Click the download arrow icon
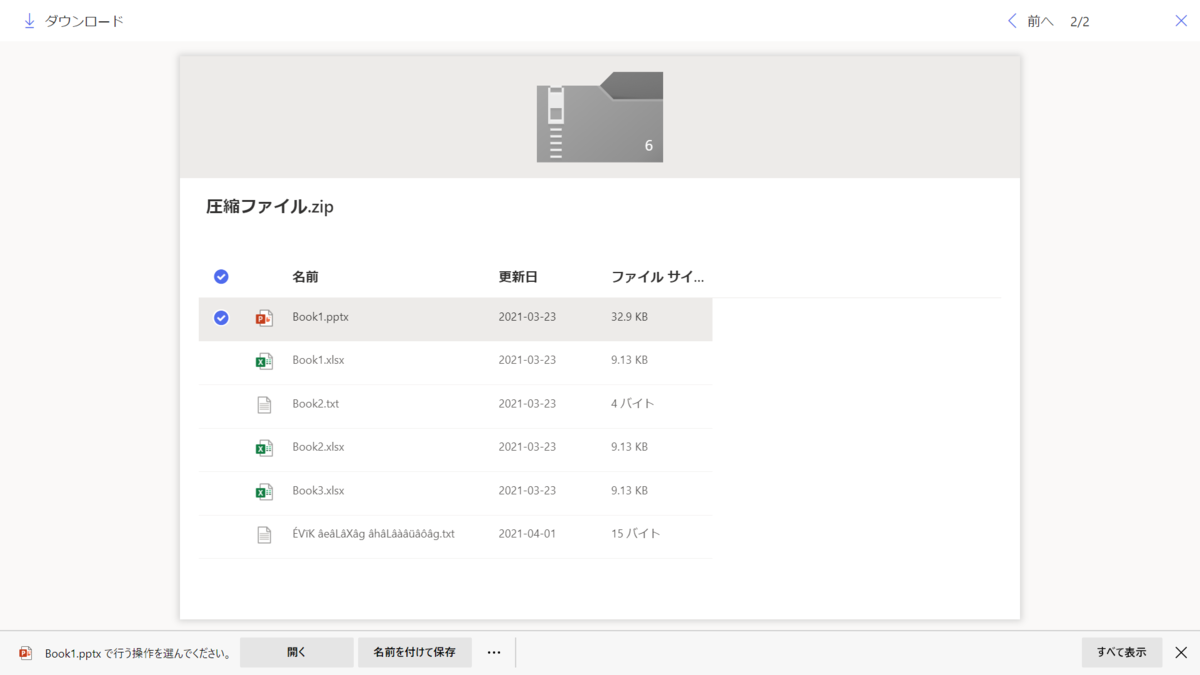 click(29, 21)
